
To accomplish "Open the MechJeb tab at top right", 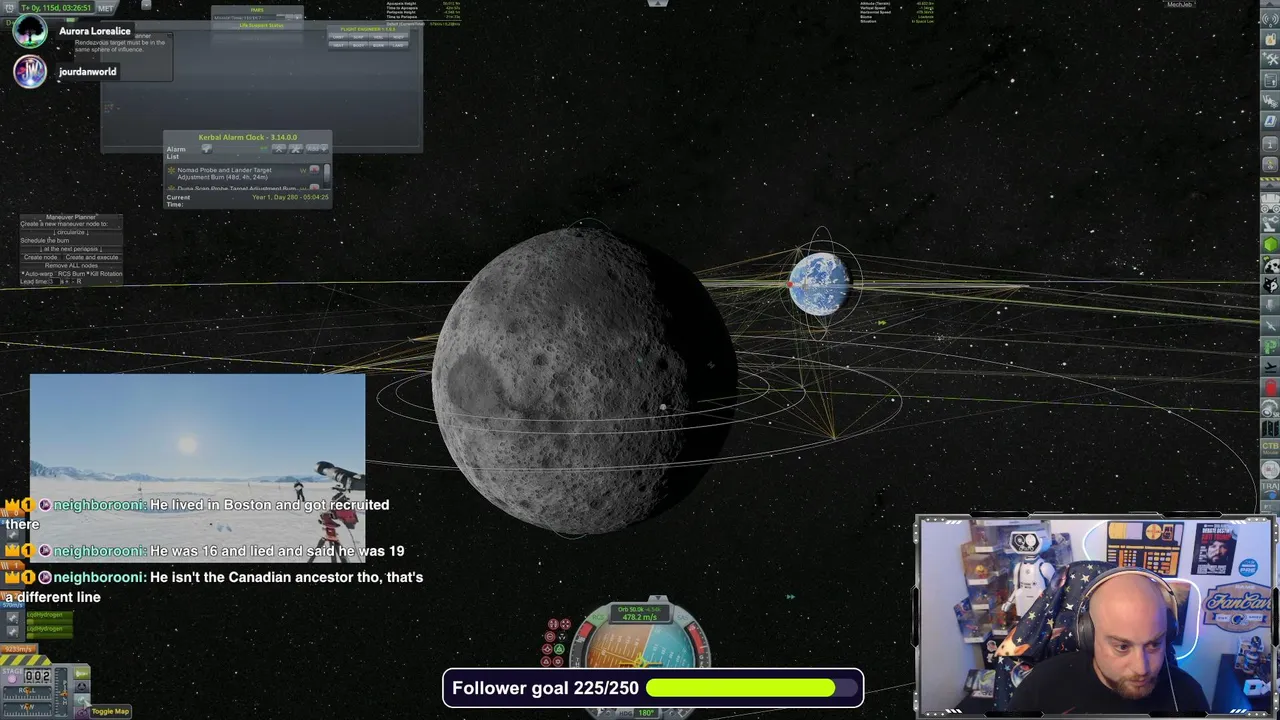I will (x=1180, y=4).
